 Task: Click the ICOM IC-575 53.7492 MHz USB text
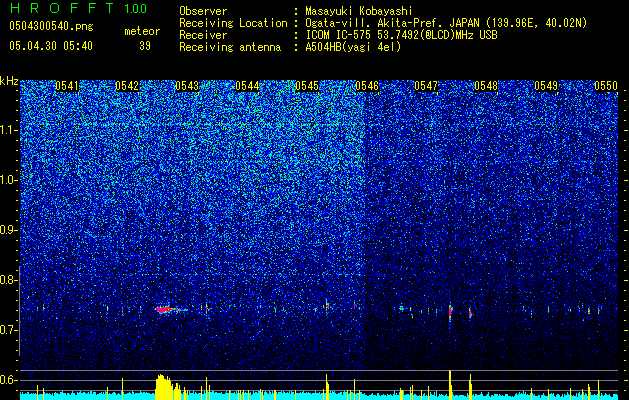pos(401,35)
